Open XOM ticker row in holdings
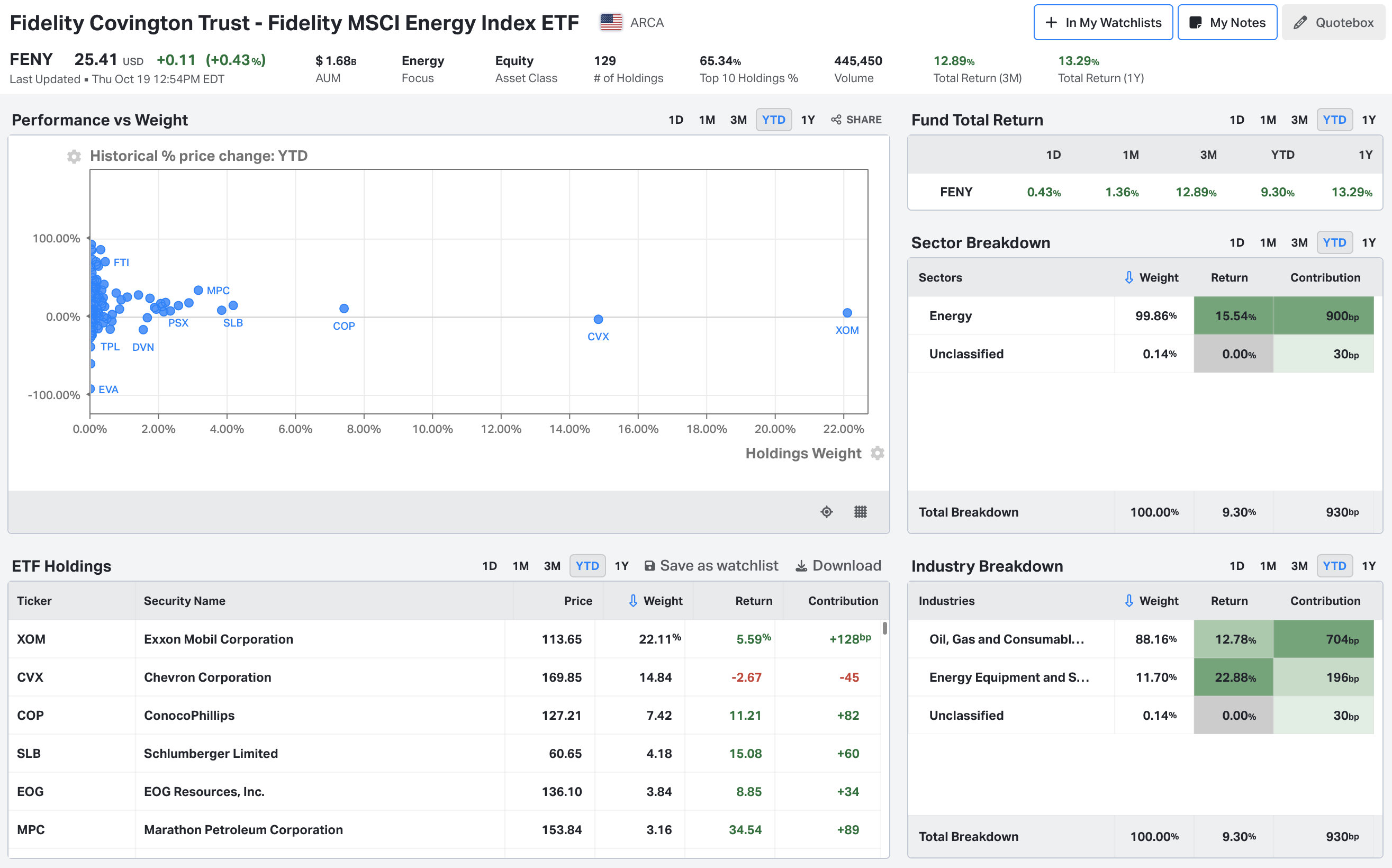Screen dimensions: 1392x868 (444, 639)
